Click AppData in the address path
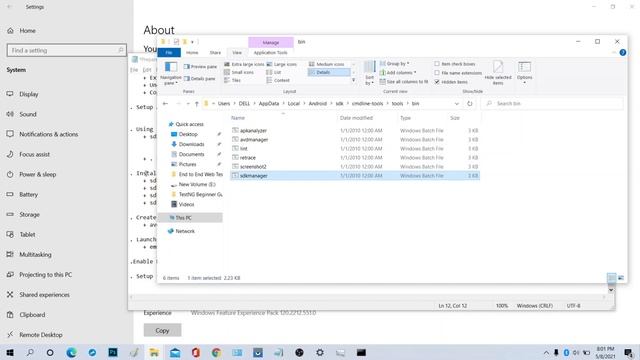The image size is (640, 360). pos(269,104)
